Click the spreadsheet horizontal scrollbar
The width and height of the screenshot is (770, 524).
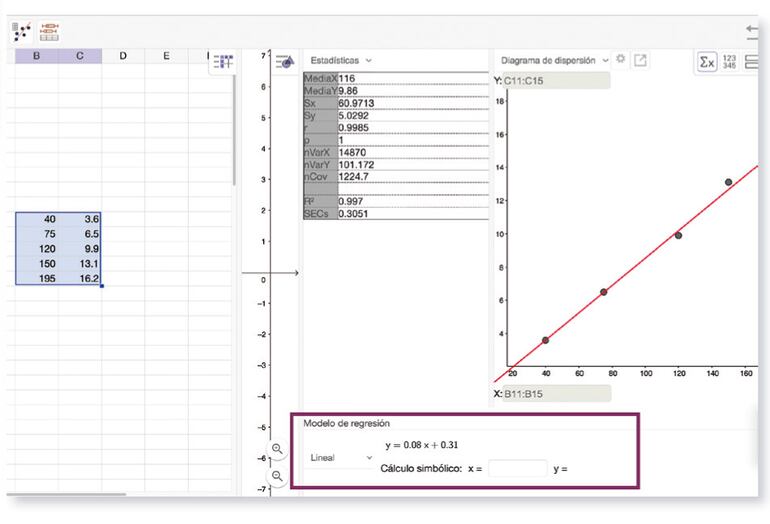66,494
